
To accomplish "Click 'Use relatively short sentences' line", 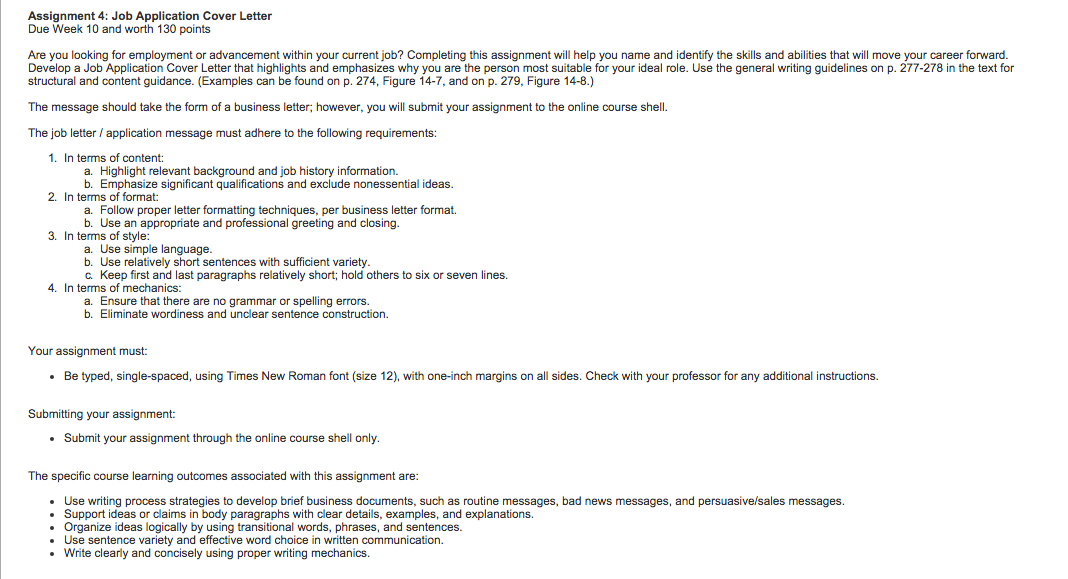I will click(235, 262).
